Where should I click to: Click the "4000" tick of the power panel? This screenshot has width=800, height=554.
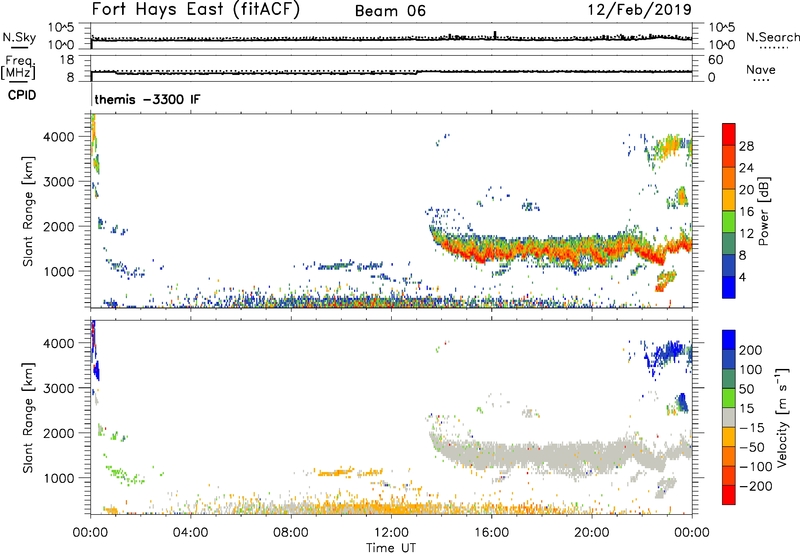[x=58, y=137]
